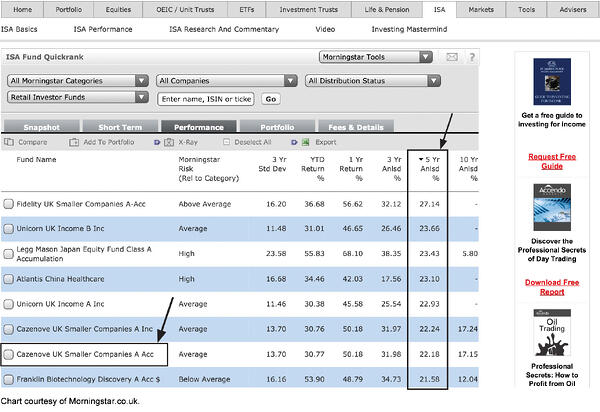Tick checkbox for Unicorn UK Income A Inc

(8, 304)
